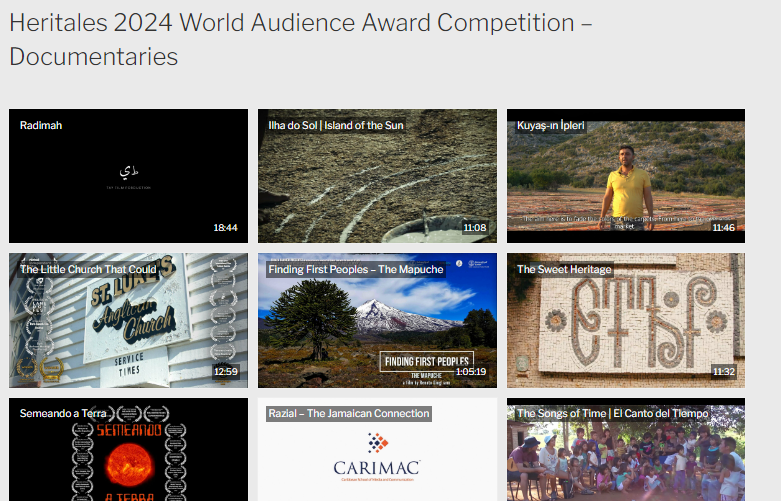781x501 pixels.
Task: Click the 'Semeando a Terra' title text
Action: (x=63, y=413)
